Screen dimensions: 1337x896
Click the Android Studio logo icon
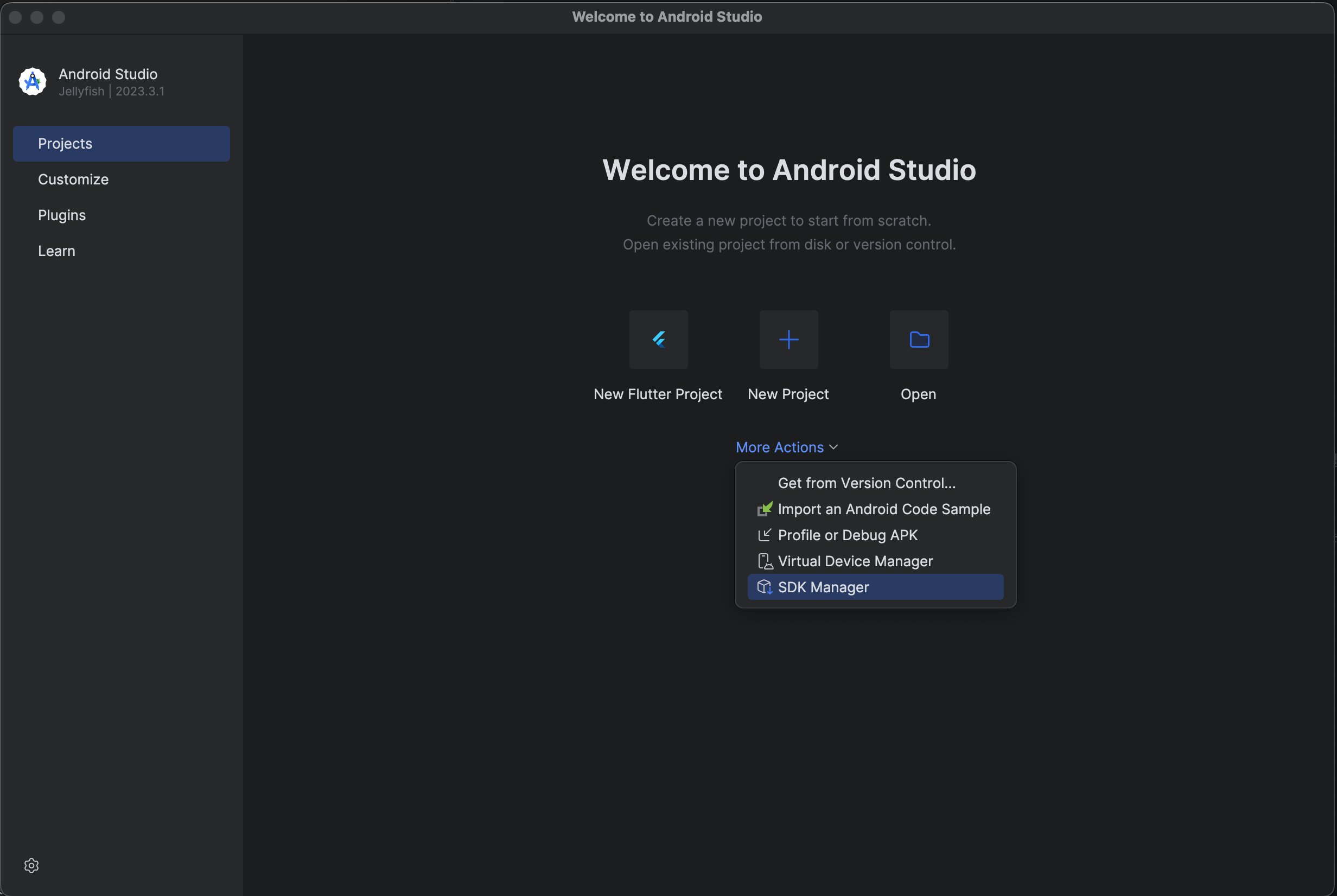click(33, 82)
